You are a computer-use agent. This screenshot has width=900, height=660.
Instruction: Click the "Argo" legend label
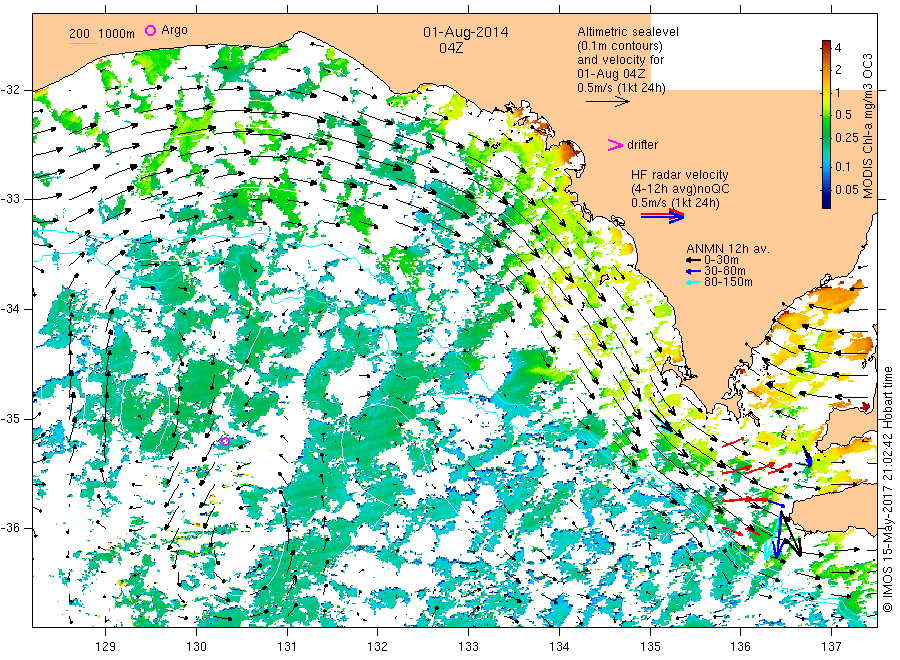click(174, 30)
